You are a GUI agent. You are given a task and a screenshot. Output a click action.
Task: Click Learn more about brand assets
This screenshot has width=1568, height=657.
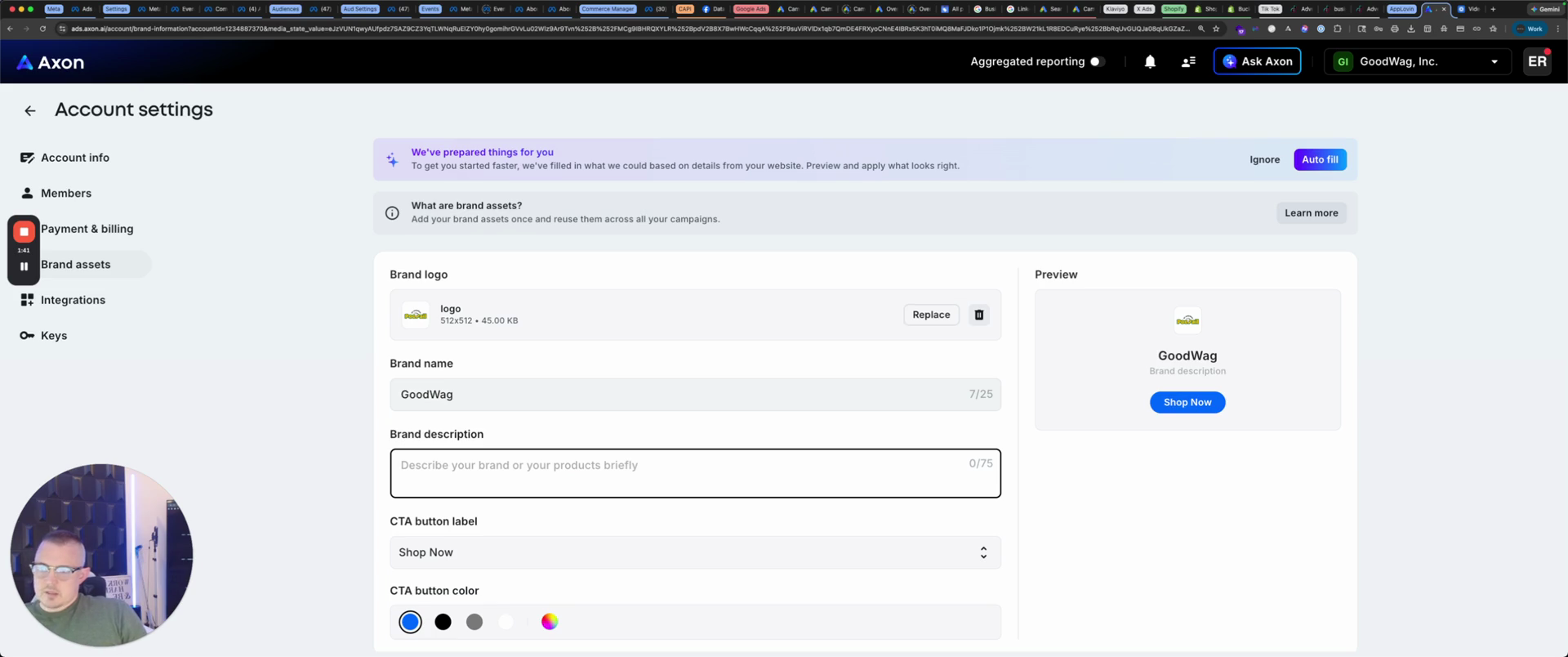(1311, 213)
